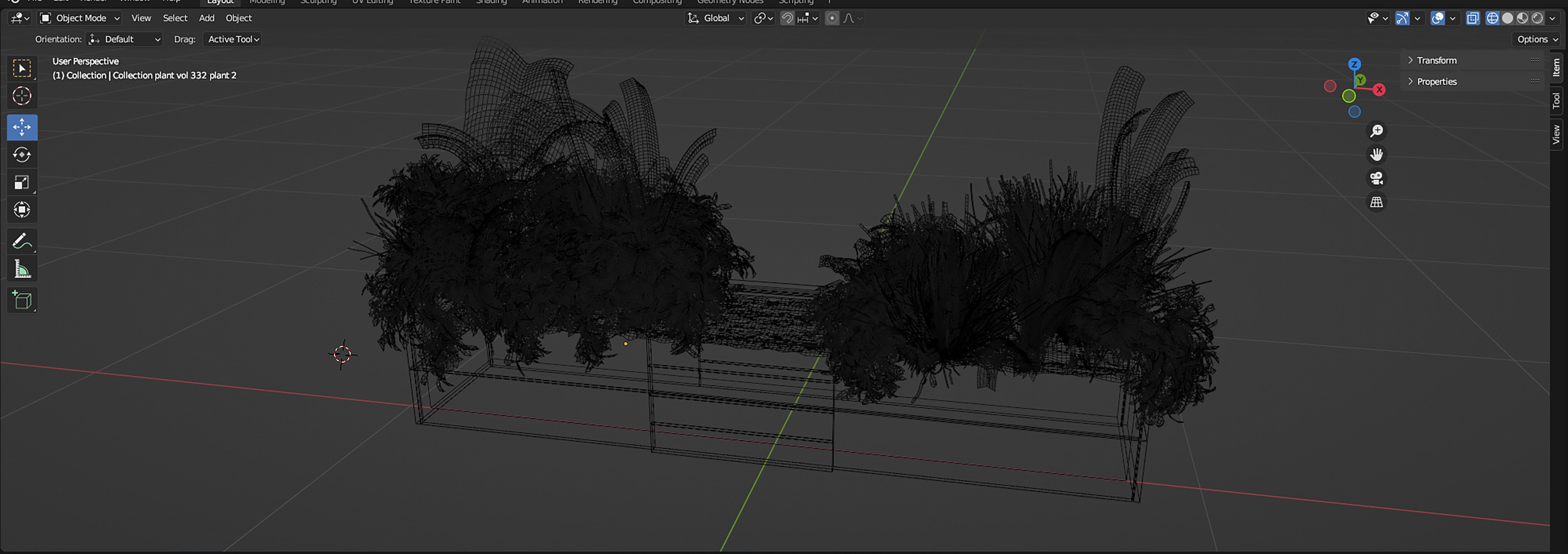Toggle viewport gizmos display
Viewport: 1568px width, 554px height.
pyautogui.click(x=1402, y=18)
